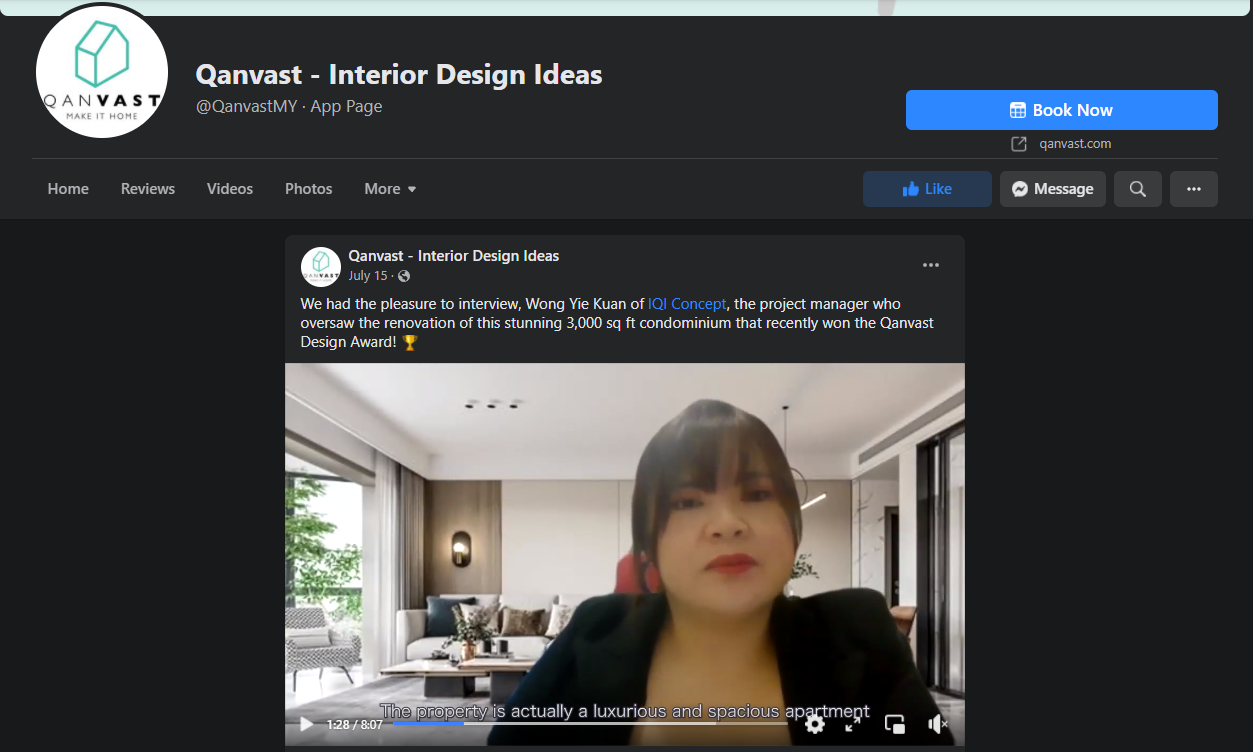The image size is (1253, 752).
Task: Send a Message to the page
Action: coord(1052,189)
